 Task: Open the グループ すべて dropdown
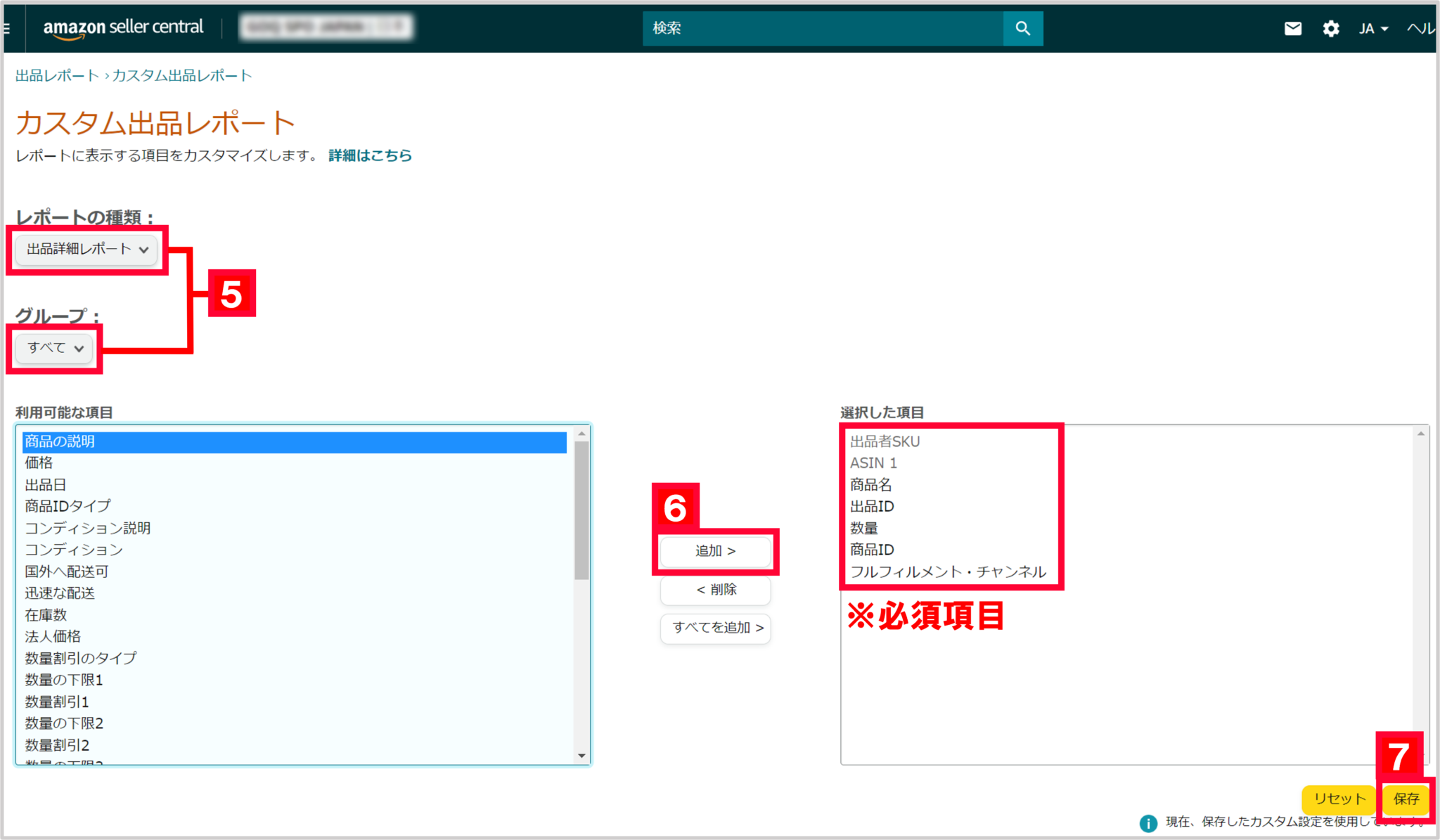tap(53, 348)
